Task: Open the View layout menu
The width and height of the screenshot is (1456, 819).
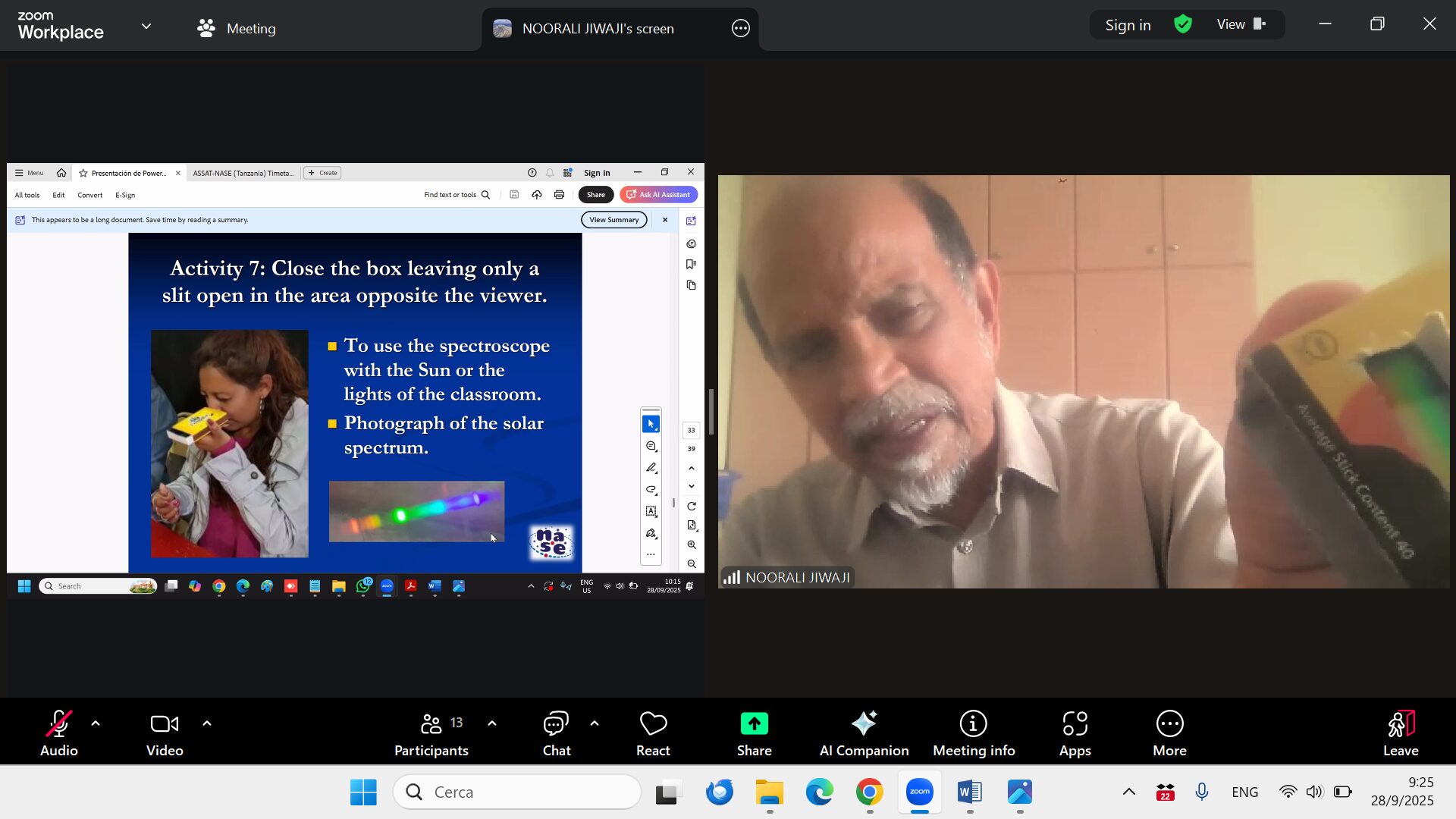Action: point(1241,24)
